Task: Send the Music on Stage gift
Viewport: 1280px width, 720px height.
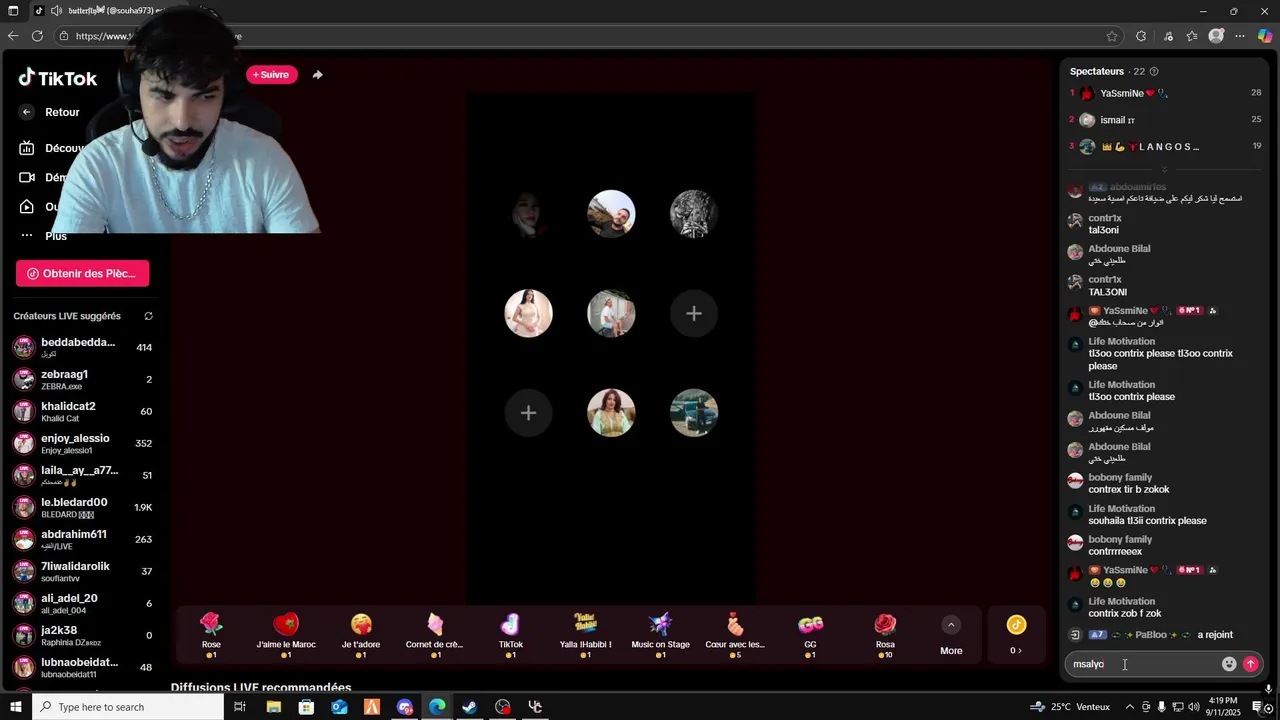Action: 660,634
